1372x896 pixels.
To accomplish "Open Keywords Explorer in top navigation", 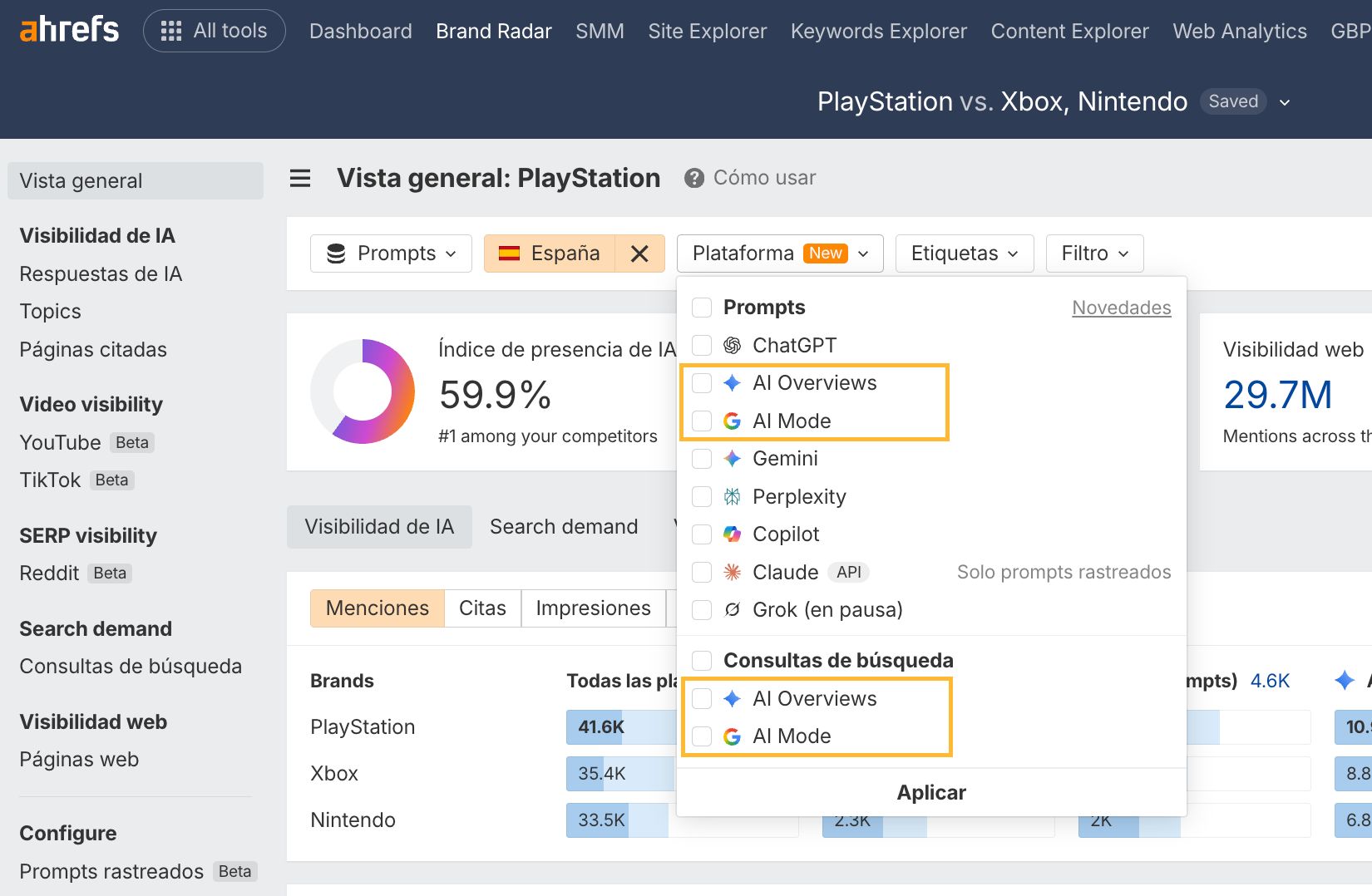I will click(879, 32).
